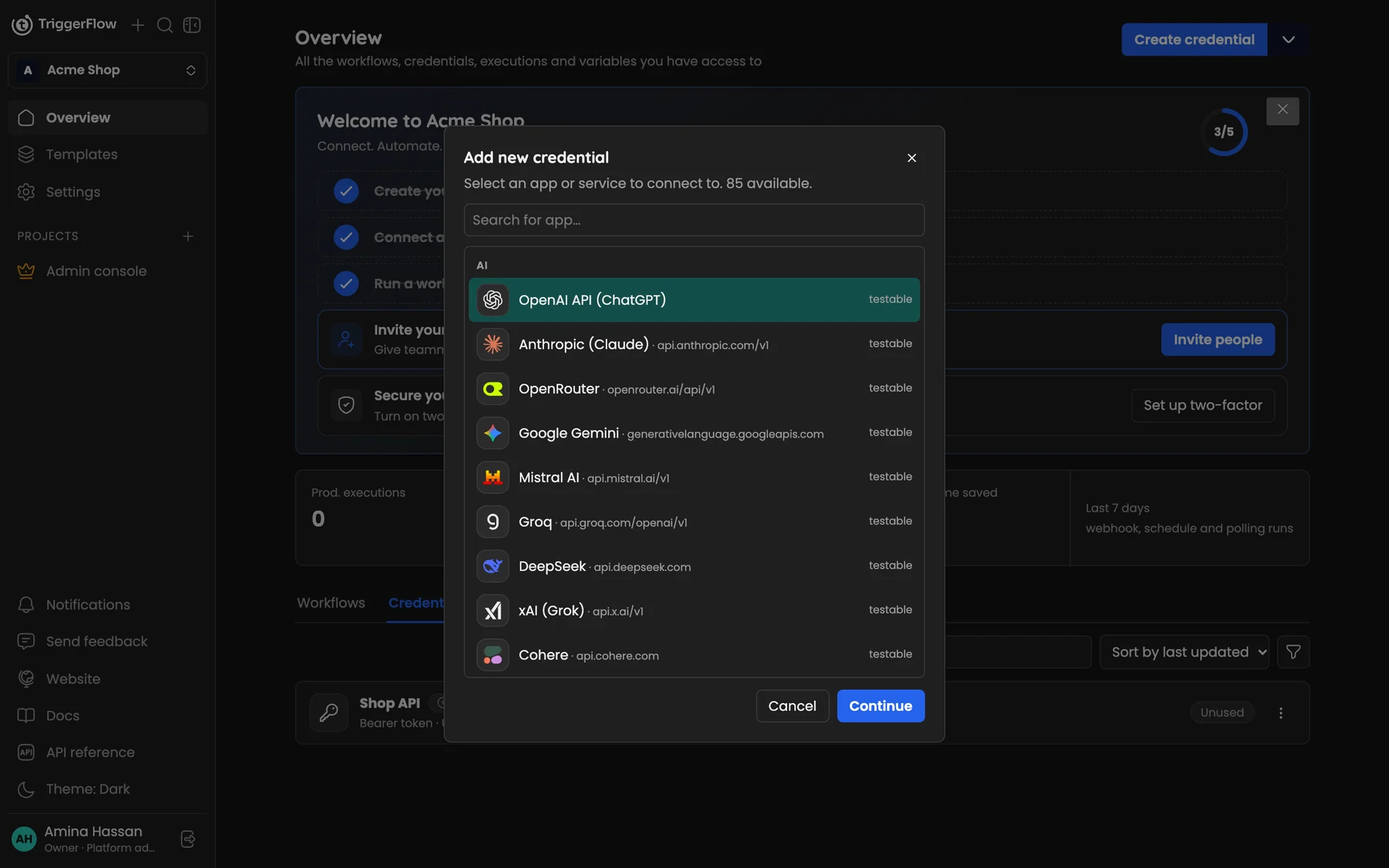Open Notifications in the sidebar
Screen dimensions: 1389x868
[x=107, y=605]
